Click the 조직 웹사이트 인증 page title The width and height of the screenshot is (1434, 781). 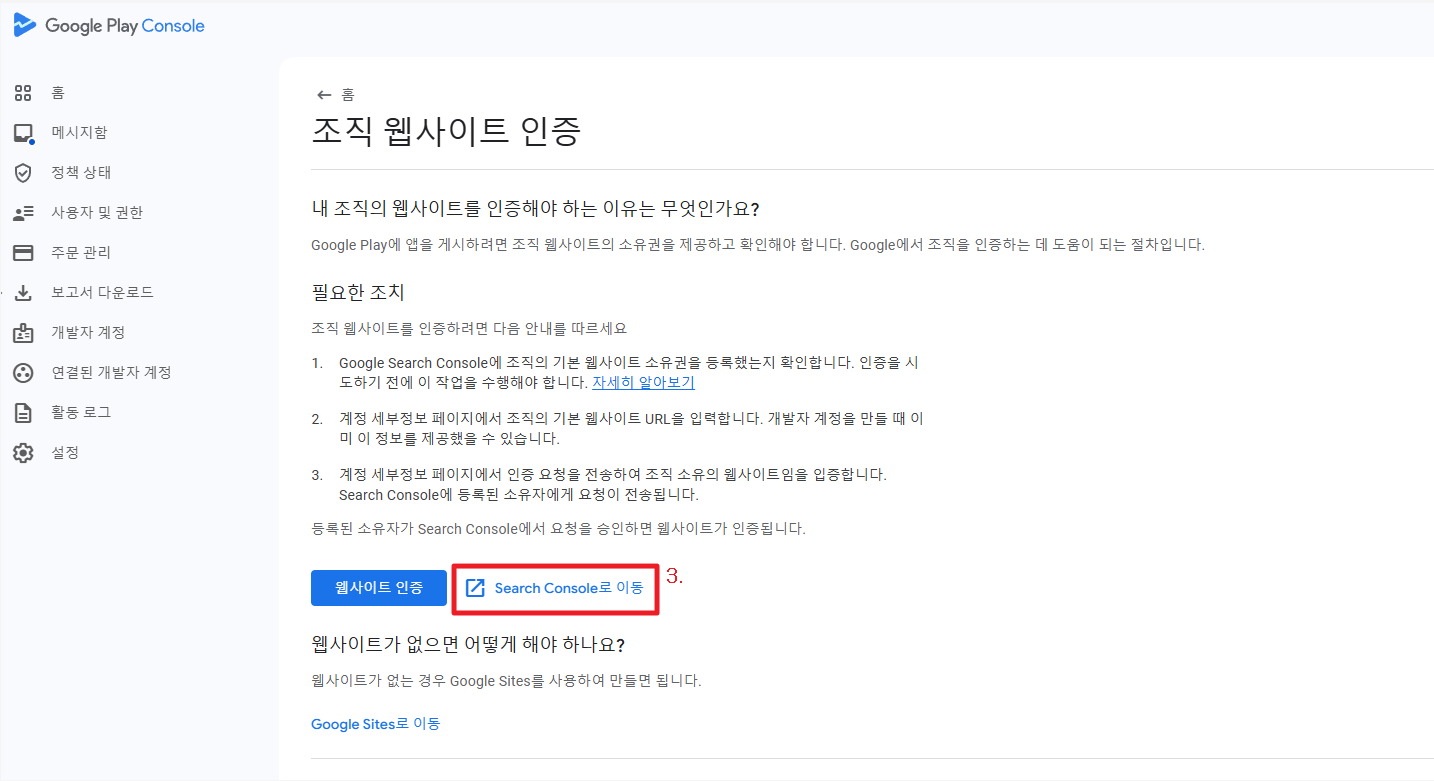pos(446,133)
